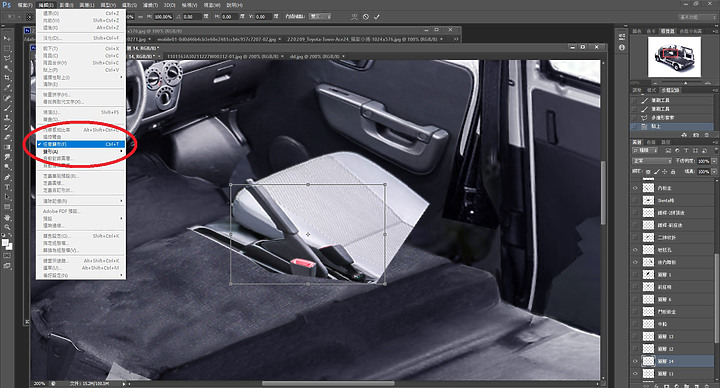The height and width of the screenshot is (388, 720).
Task: Hide layer 圖層 11 via eye icon
Action: pyautogui.click(x=636, y=374)
